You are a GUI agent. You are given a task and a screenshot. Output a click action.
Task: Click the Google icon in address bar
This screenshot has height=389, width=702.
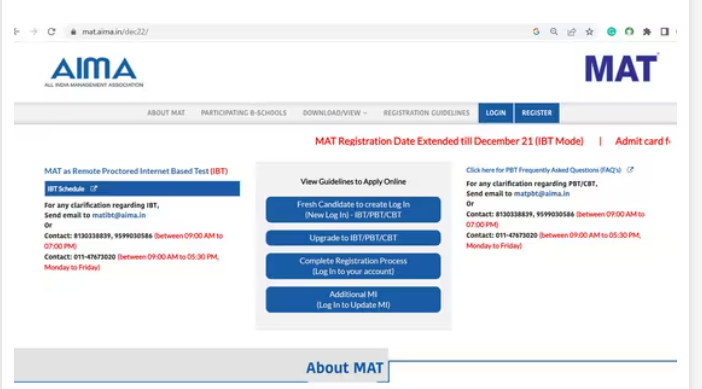coord(536,32)
